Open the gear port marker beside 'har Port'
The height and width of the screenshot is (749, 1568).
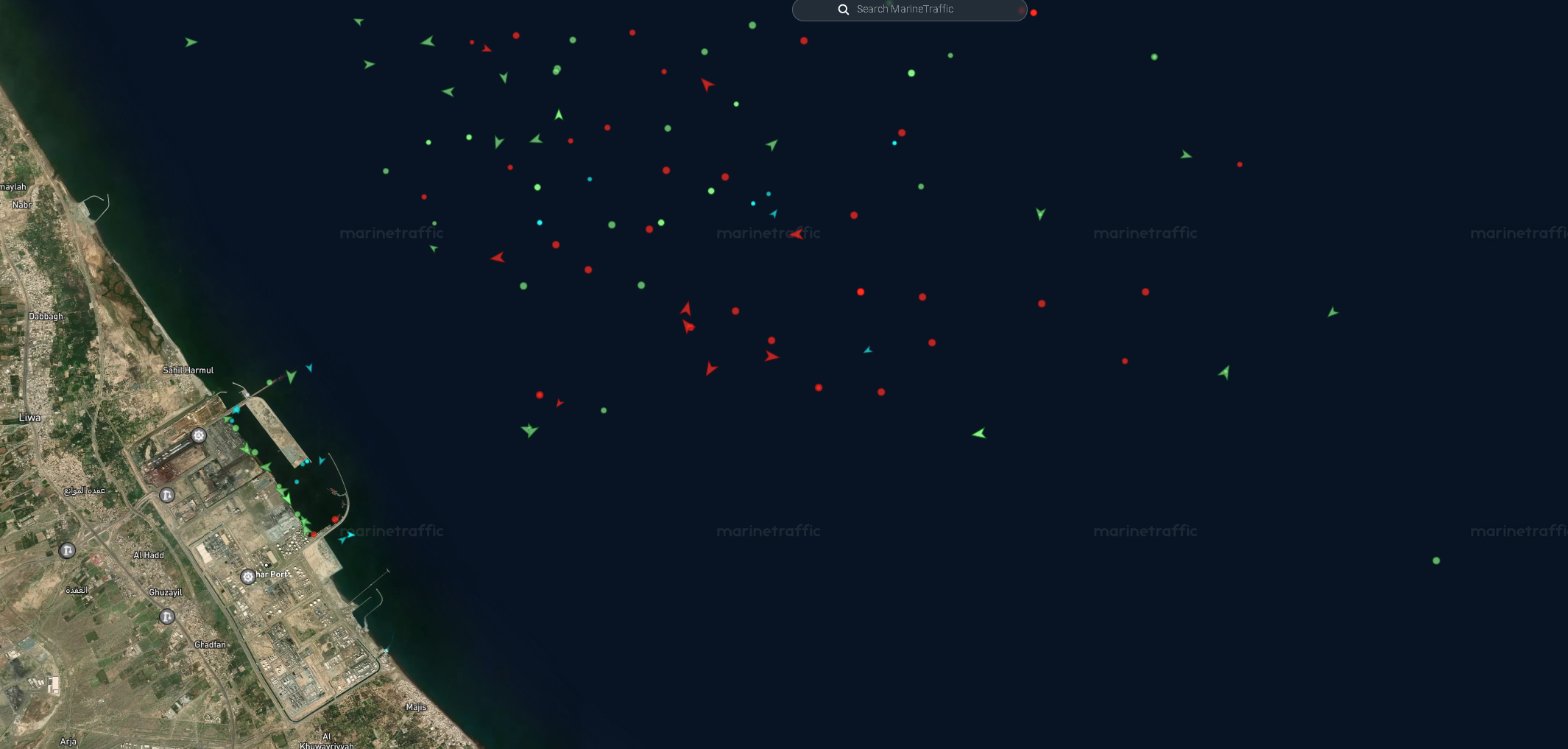pos(248,577)
